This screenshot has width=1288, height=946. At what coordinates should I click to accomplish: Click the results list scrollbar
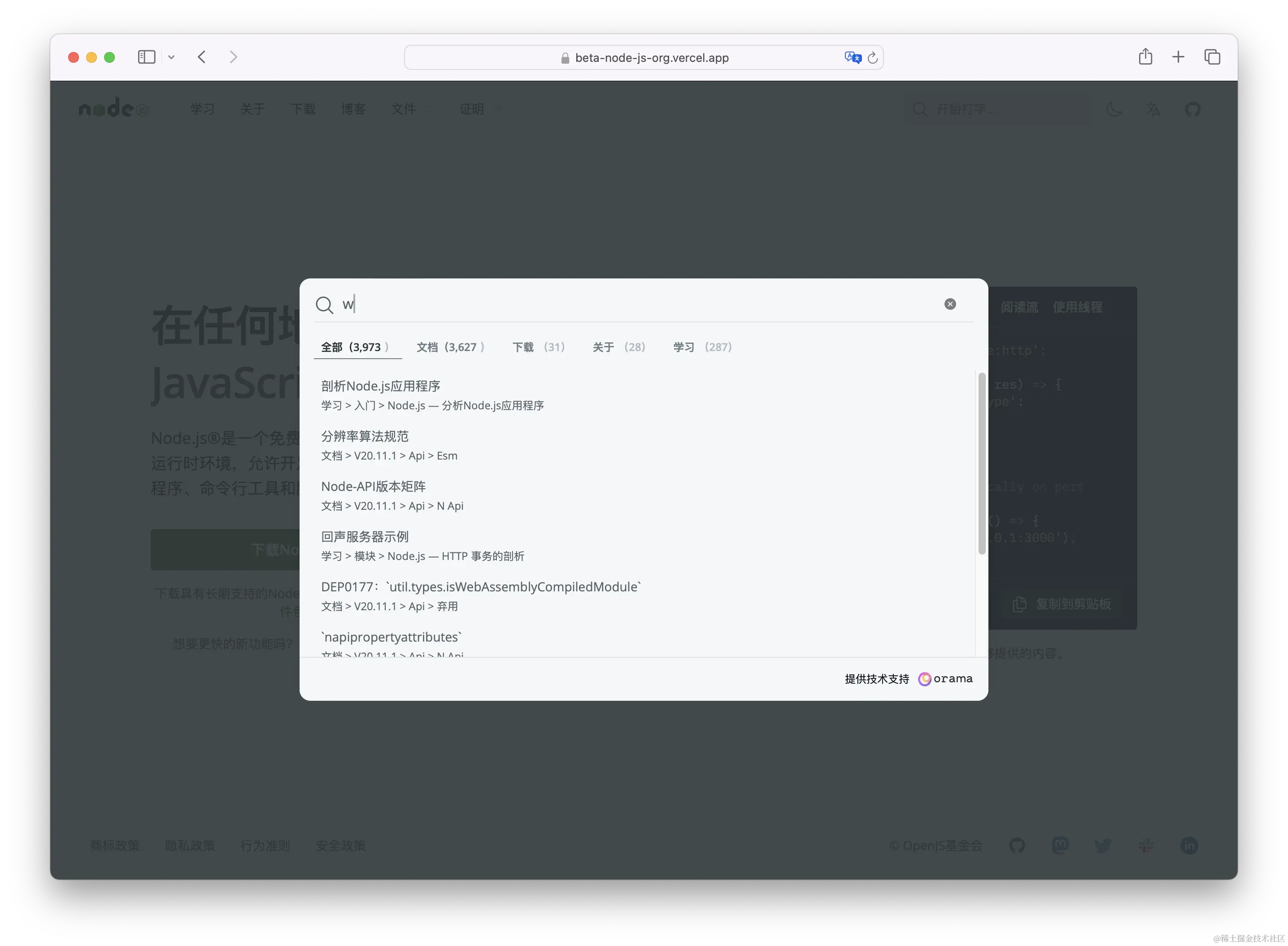tap(981, 463)
